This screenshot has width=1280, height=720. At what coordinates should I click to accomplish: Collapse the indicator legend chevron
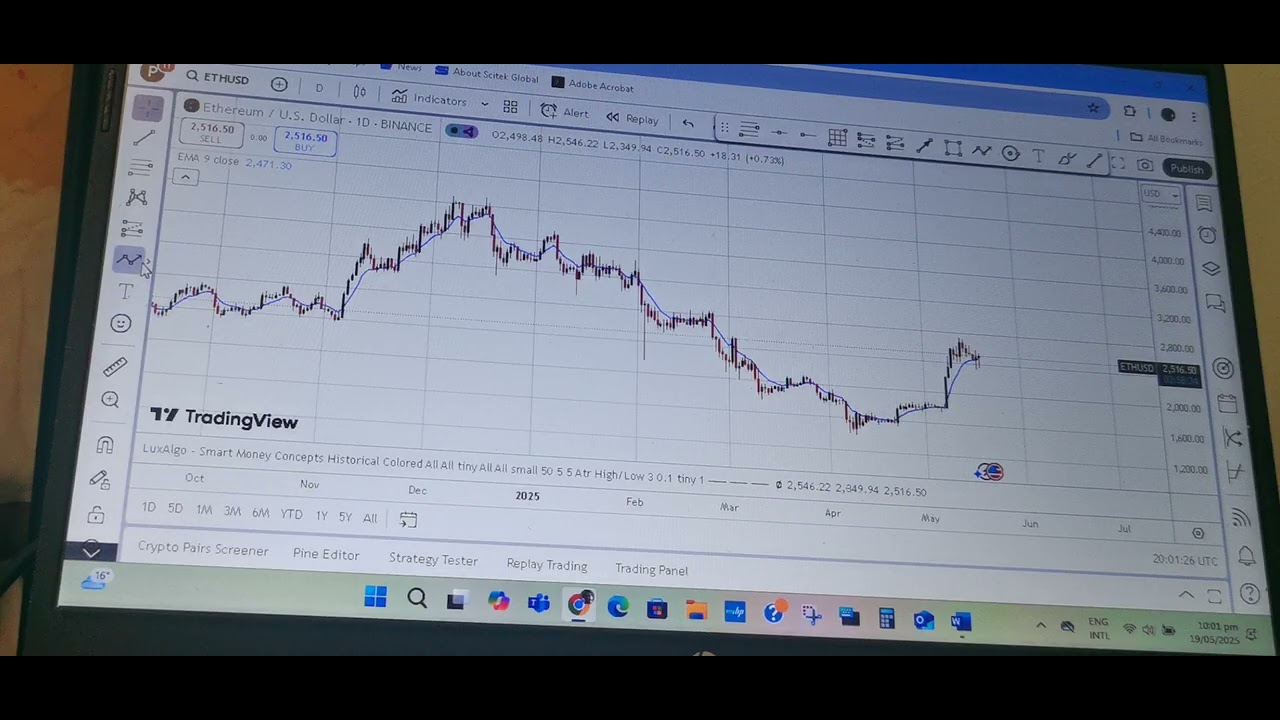pos(185,177)
